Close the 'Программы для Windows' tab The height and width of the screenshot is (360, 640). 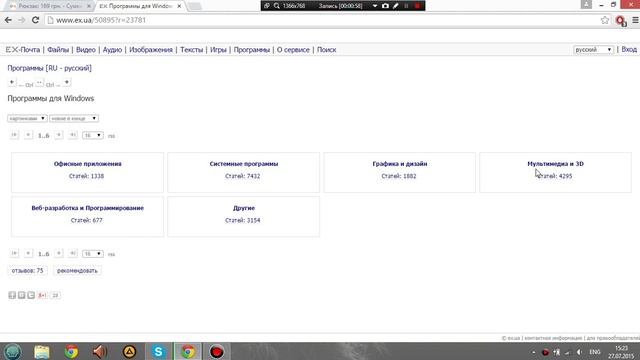coord(179,6)
